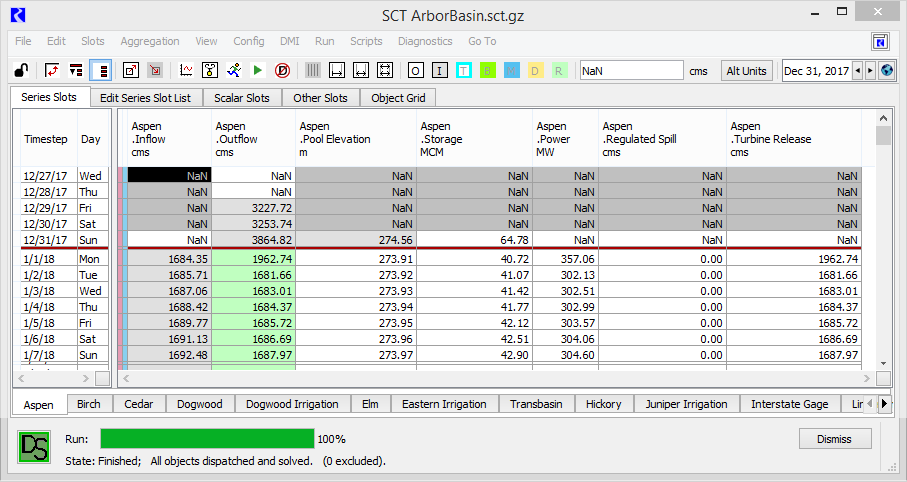Image resolution: width=907 pixels, height=482 pixels.
Task: Click the plot chart icon
Action: [x=186, y=71]
